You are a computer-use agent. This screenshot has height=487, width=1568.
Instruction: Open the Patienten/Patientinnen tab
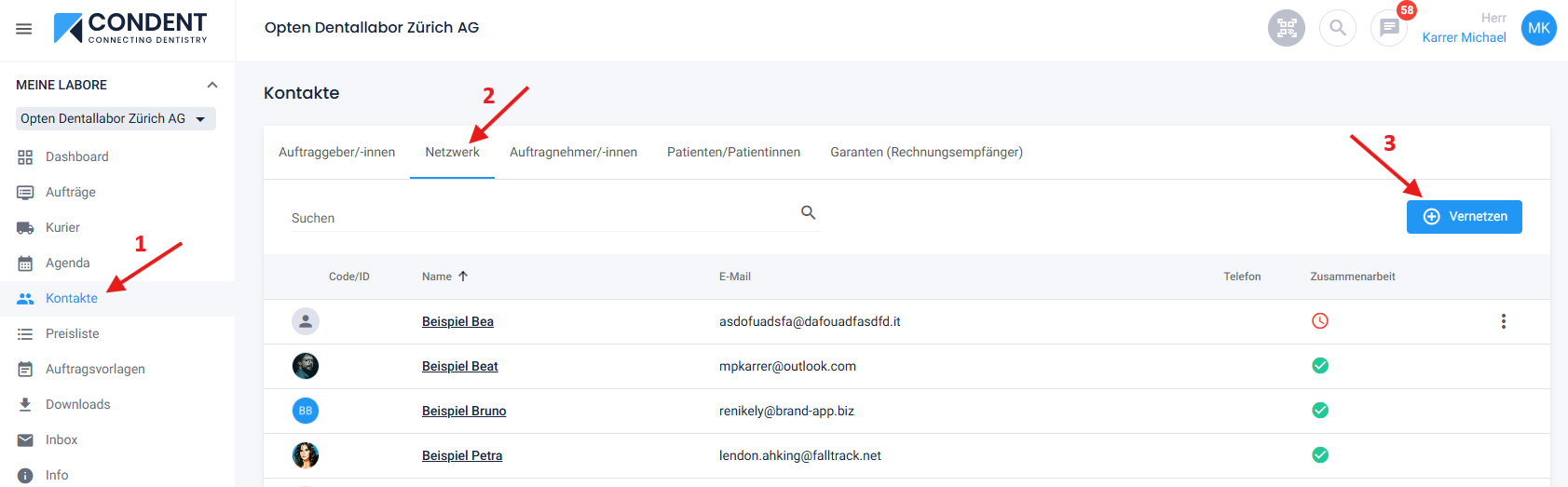coord(733,152)
